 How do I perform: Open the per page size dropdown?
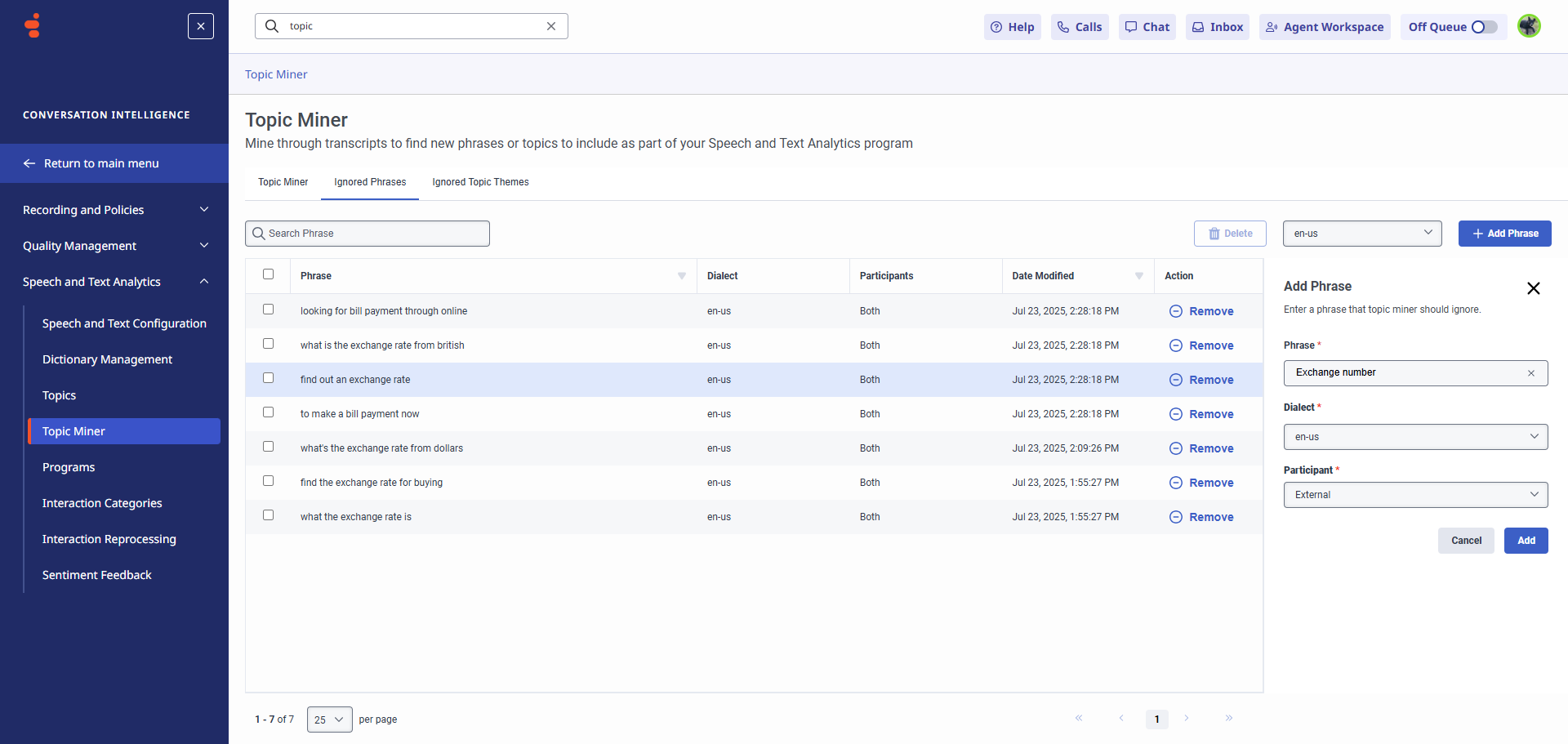pos(329,719)
